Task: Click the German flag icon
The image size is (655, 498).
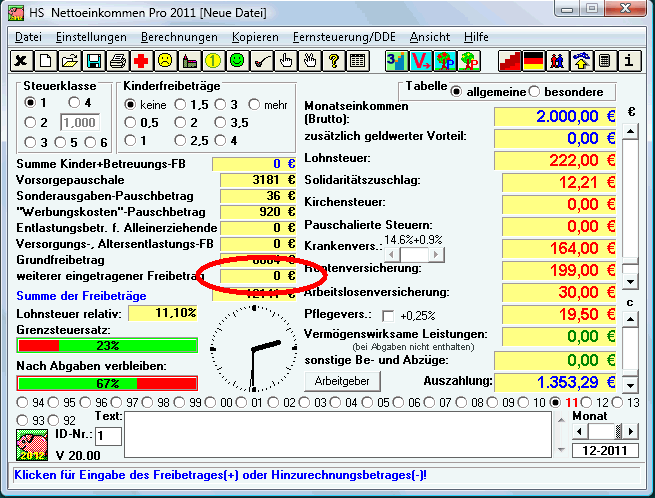Action: (x=533, y=61)
